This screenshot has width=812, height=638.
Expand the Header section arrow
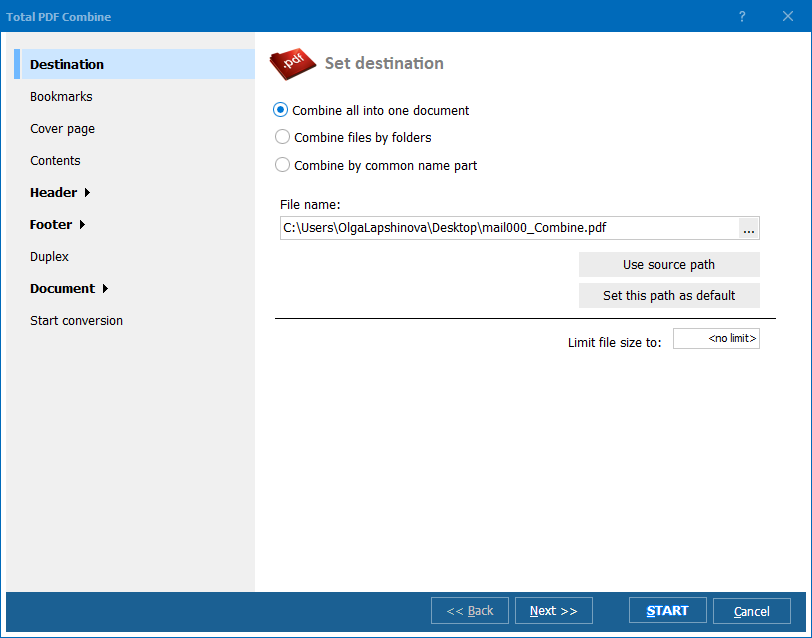pyautogui.click(x=88, y=193)
